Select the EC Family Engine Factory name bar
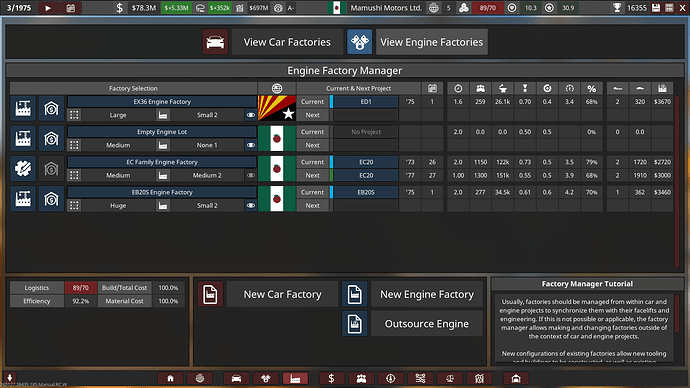Screen dimensions: 690x388 (x=162, y=162)
